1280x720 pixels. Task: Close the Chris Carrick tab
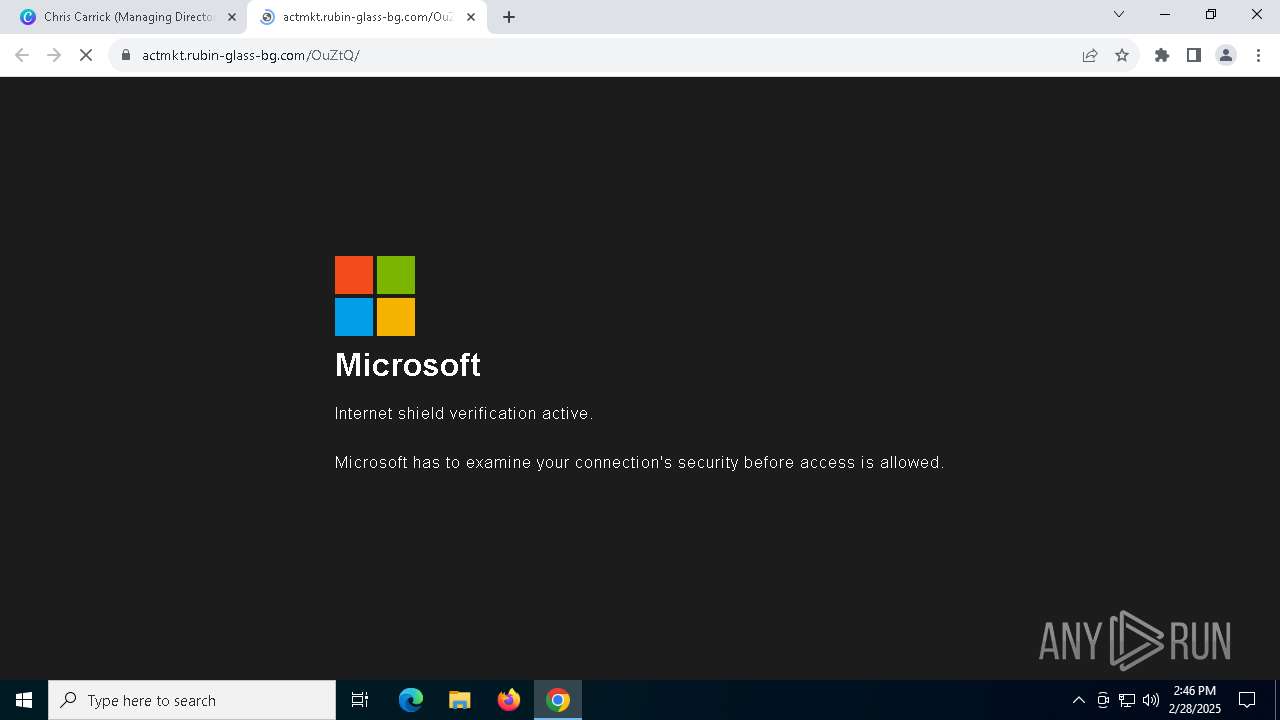tap(232, 17)
